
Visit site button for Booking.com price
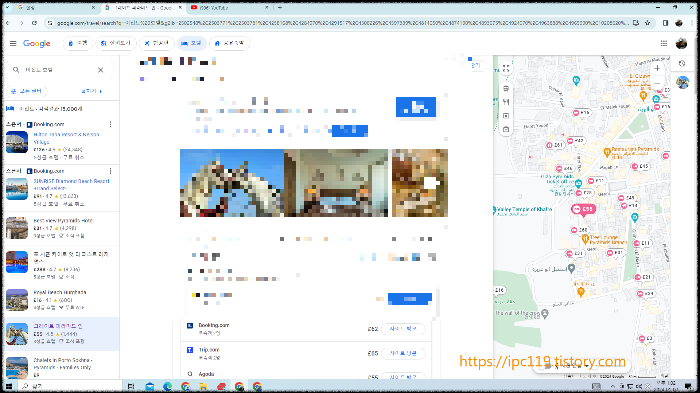[x=403, y=329]
